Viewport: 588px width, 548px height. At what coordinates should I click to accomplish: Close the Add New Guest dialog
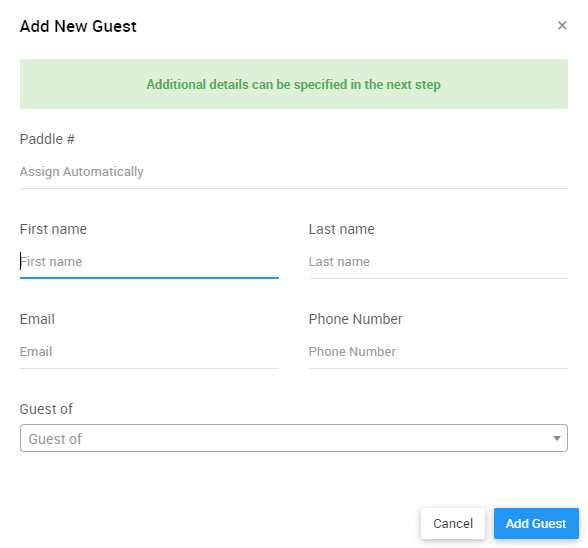pos(562,26)
